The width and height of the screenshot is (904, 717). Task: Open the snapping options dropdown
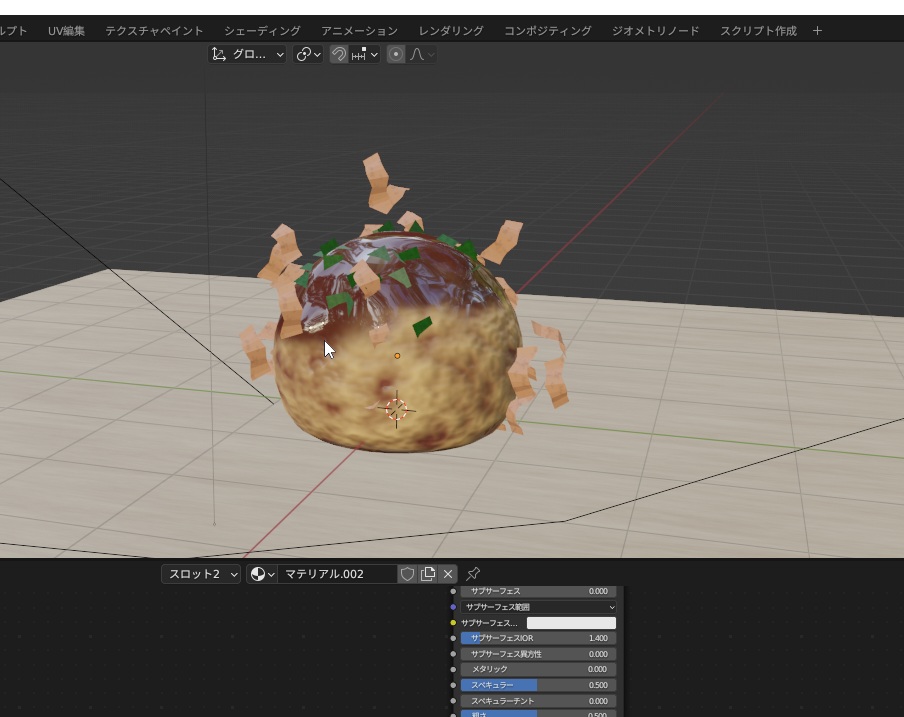[366, 54]
